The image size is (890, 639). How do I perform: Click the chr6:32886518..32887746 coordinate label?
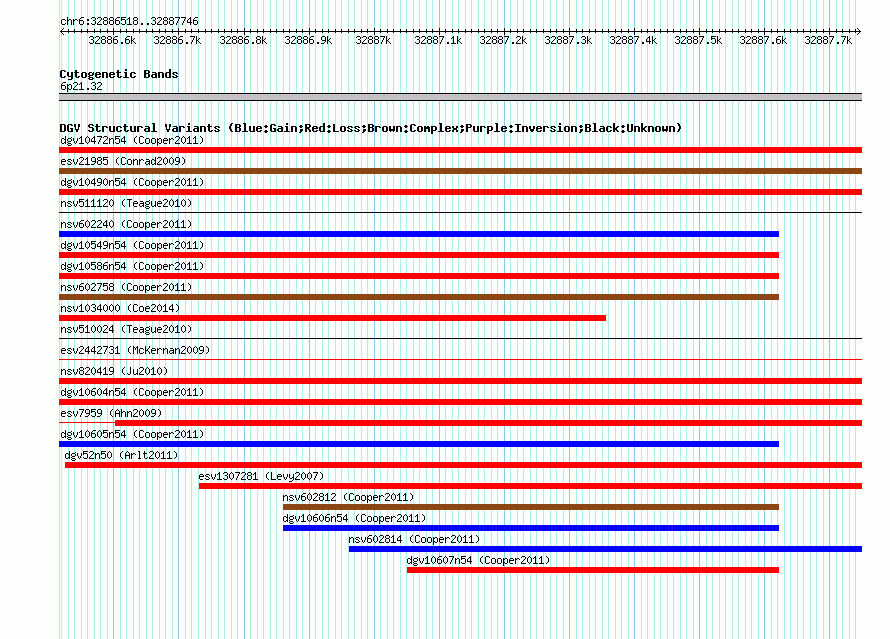tap(129, 21)
